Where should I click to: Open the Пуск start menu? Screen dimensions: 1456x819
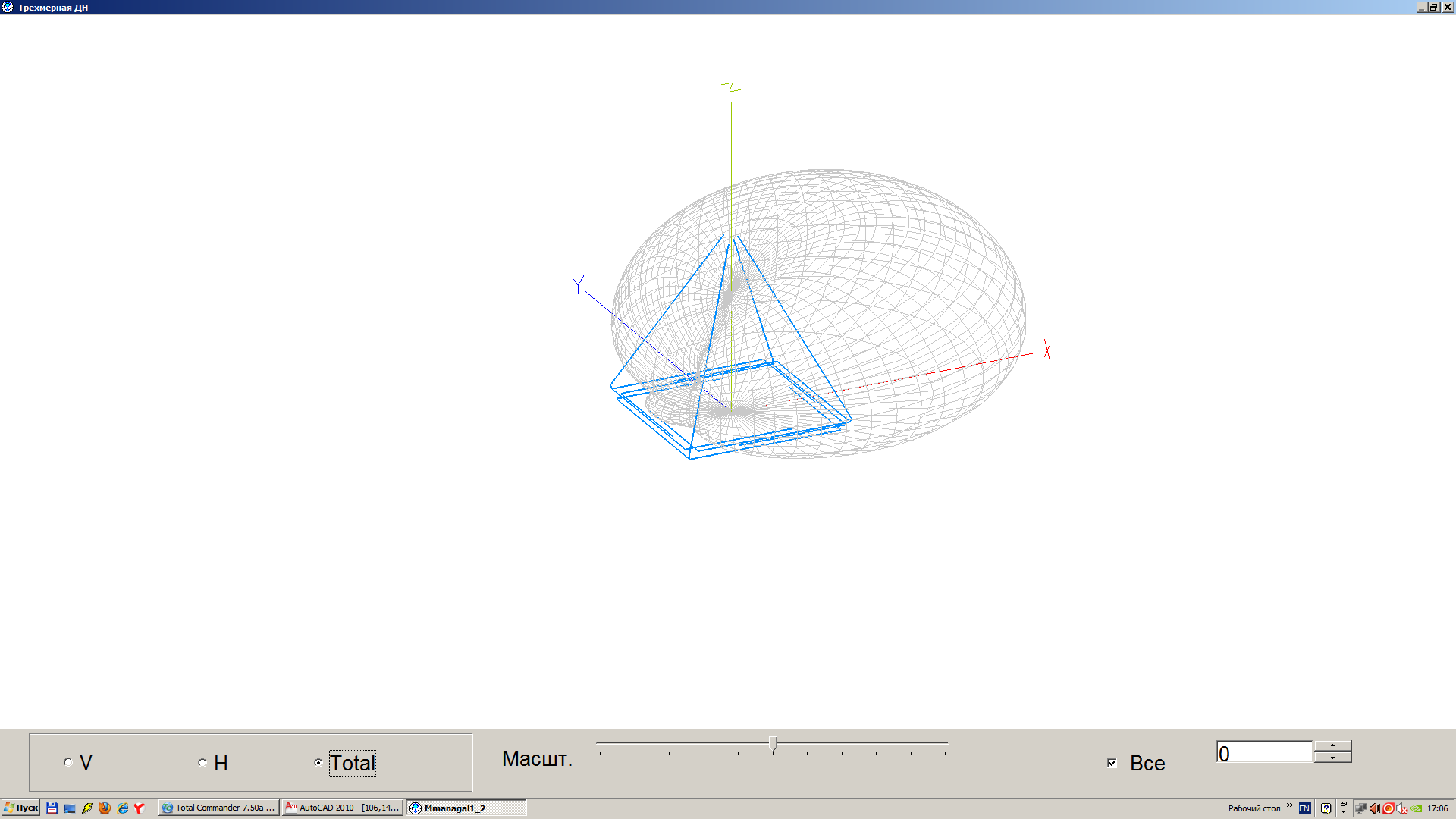tap(20, 808)
